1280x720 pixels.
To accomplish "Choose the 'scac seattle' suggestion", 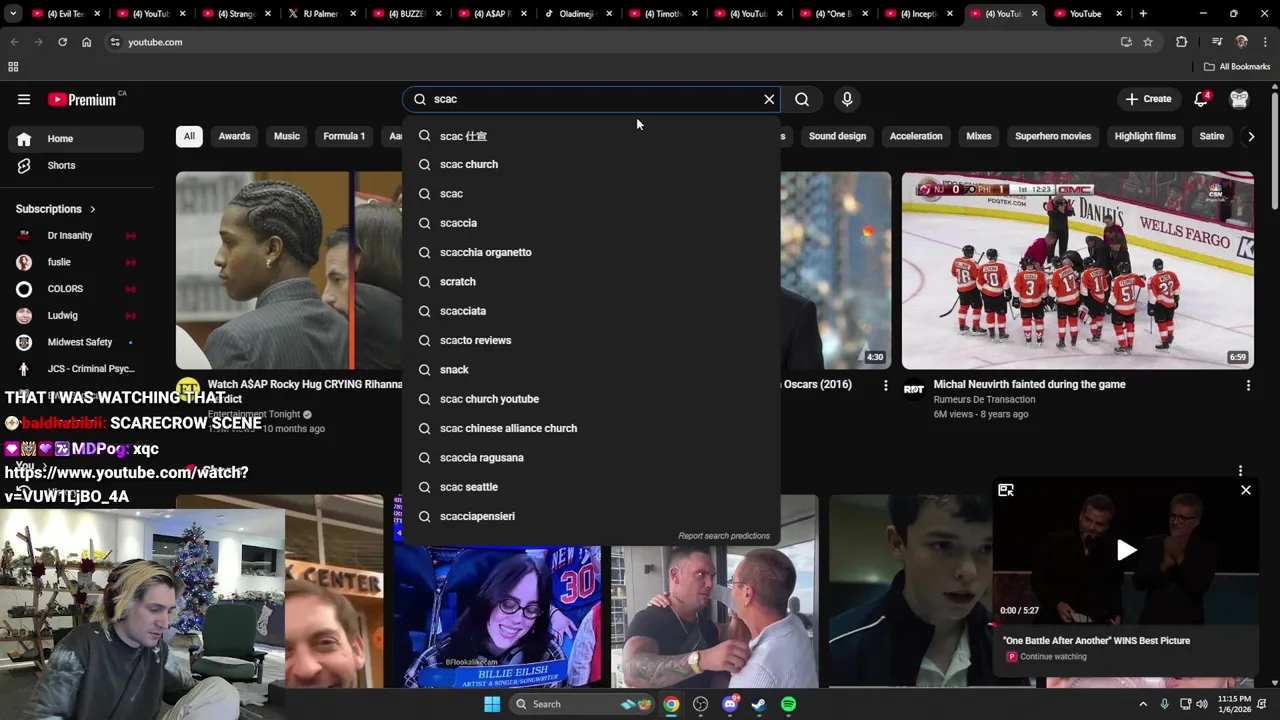I will coord(591,487).
